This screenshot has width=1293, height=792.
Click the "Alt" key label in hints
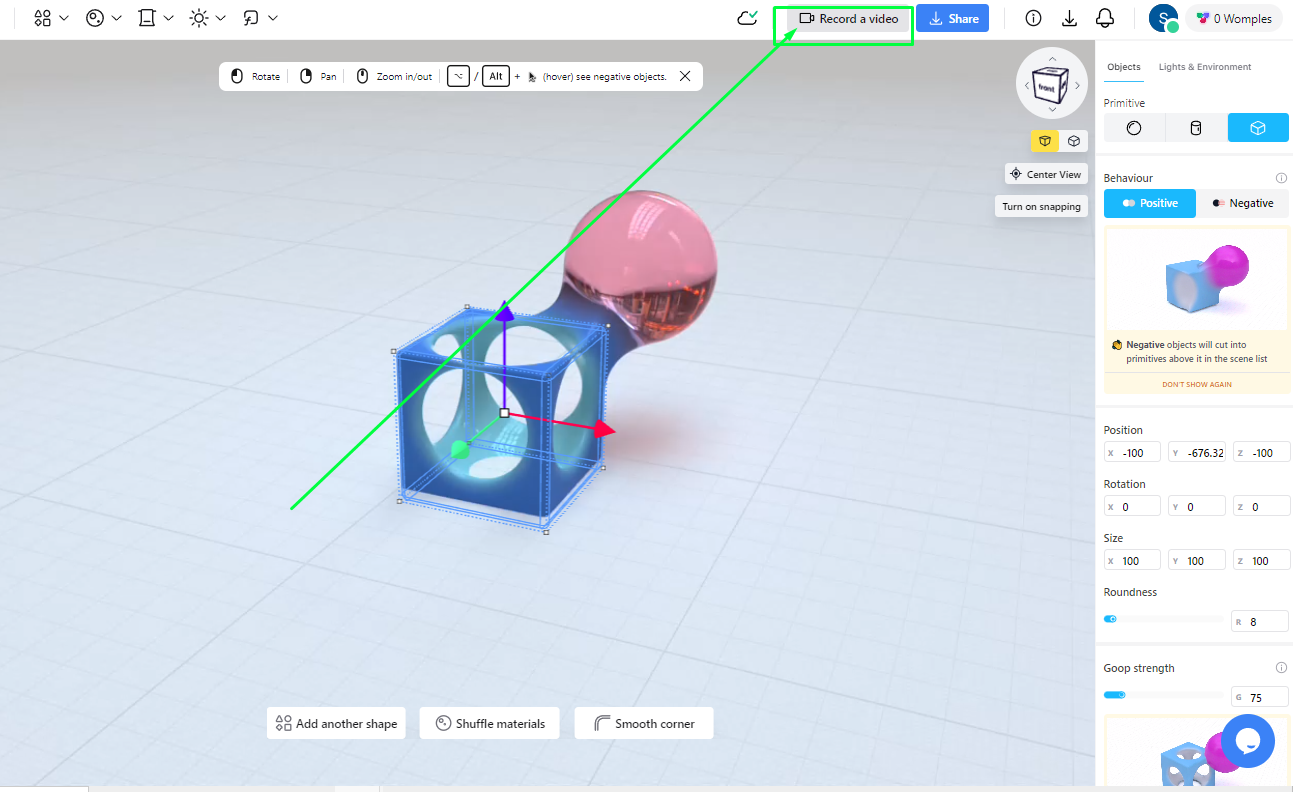tap(496, 76)
